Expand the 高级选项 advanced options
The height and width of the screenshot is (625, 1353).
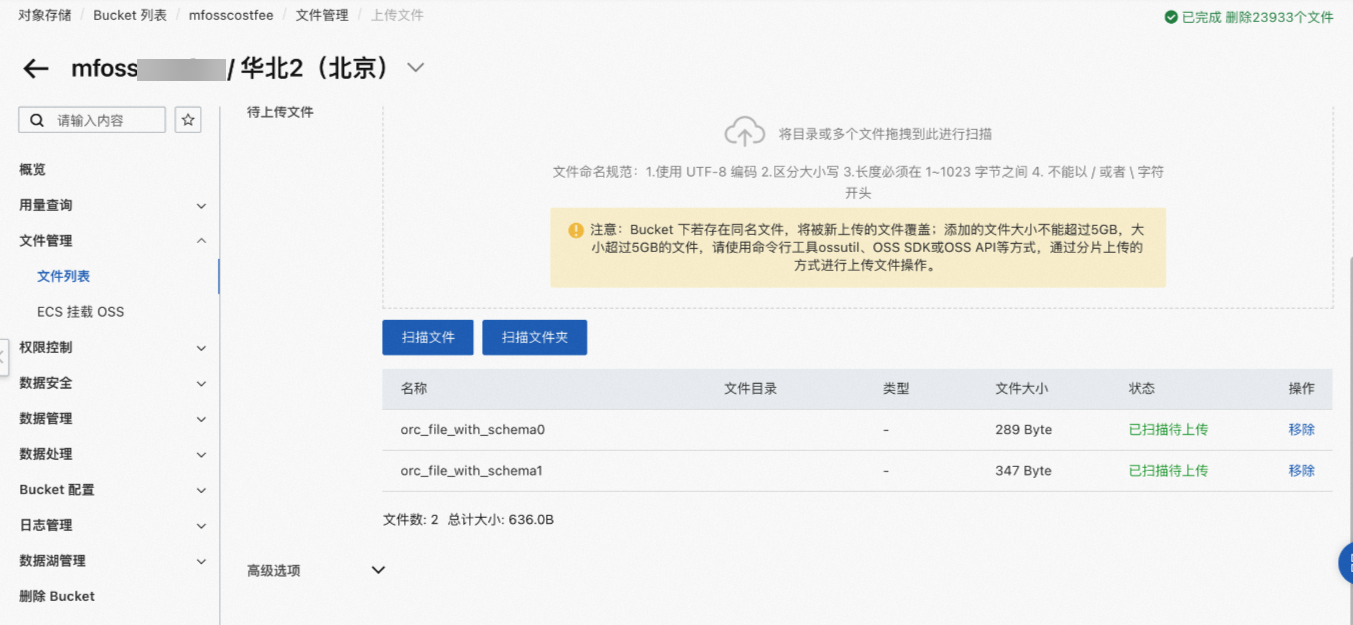(378, 569)
